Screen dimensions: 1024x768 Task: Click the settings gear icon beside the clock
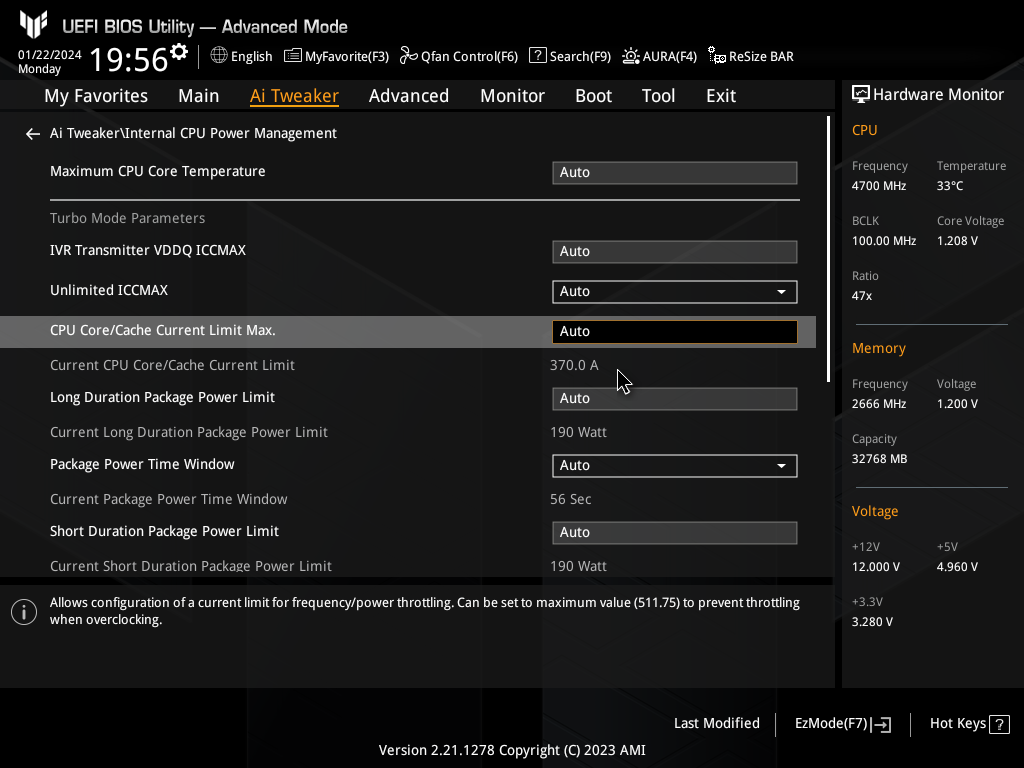179,52
